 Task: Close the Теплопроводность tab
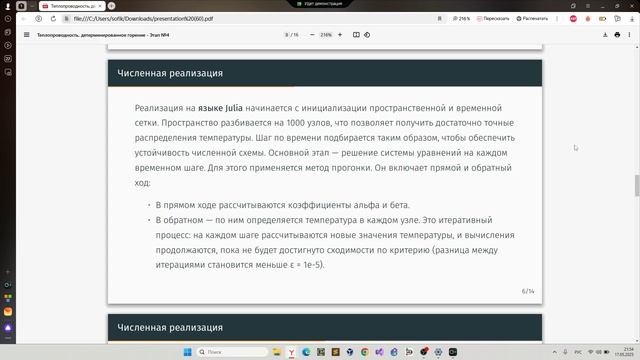coord(100,6)
